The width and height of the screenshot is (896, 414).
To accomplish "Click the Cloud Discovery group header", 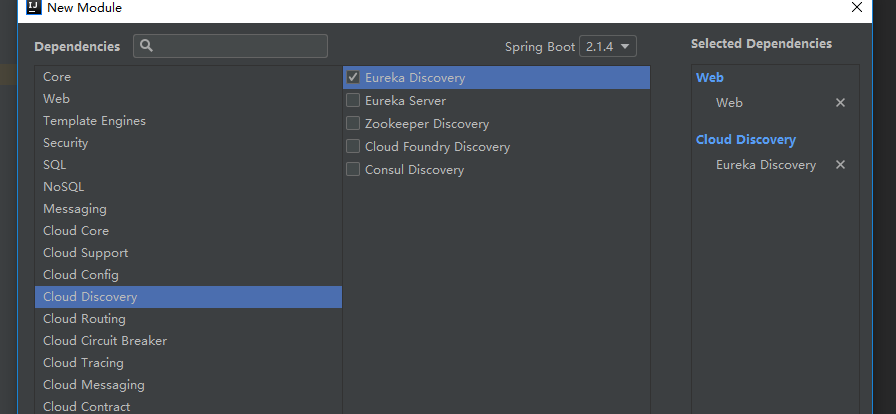I will (x=746, y=140).
